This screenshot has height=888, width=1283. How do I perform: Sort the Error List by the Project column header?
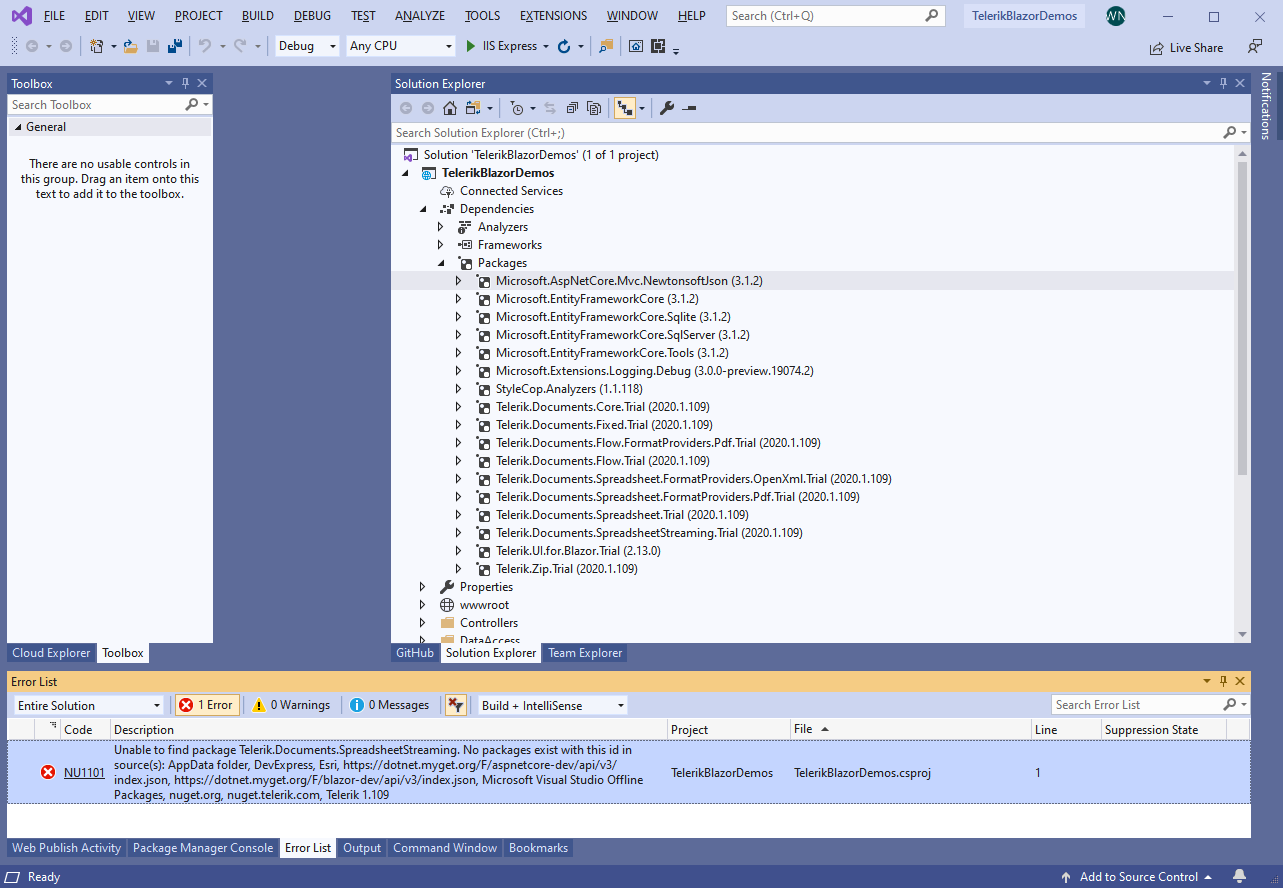point(728,730)
